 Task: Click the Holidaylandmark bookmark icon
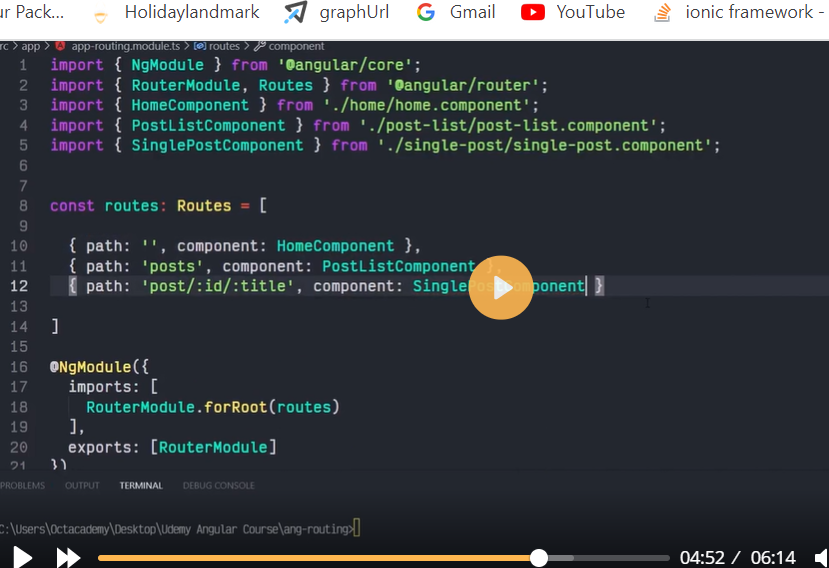point(101,14)
